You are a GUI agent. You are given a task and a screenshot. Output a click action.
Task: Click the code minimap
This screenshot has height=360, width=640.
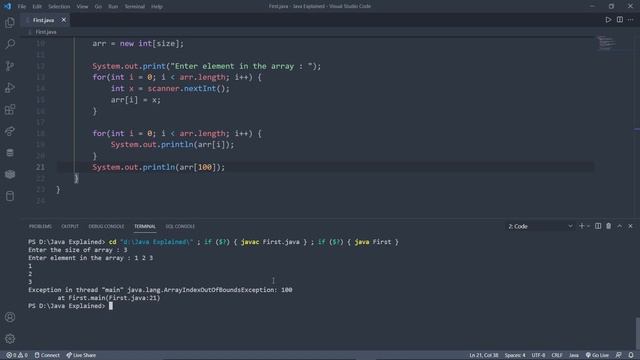pyautogui.click(x=606, y=42)
